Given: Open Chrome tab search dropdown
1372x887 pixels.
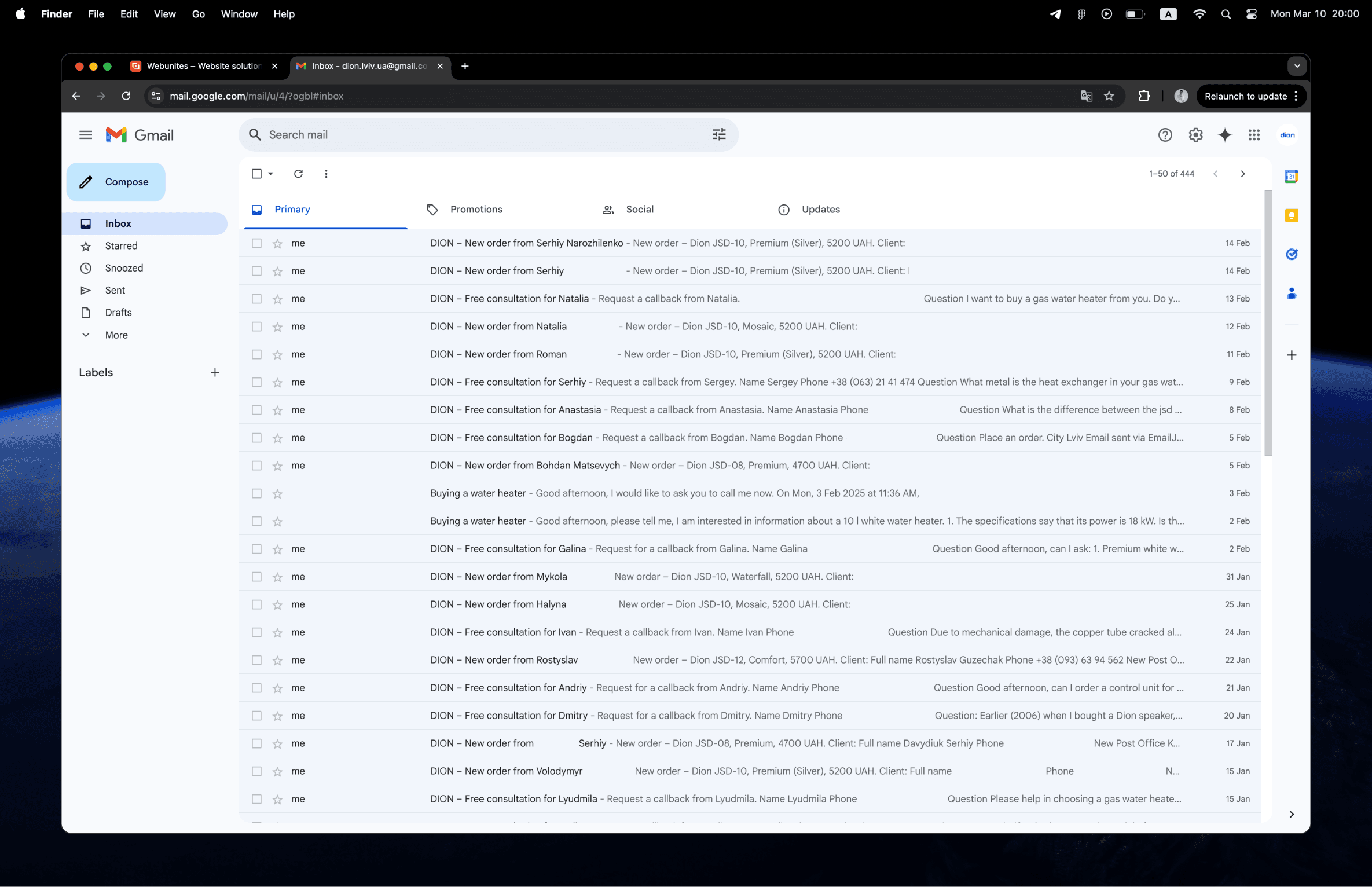Looking at the screenshot, I should [1297, 66].
